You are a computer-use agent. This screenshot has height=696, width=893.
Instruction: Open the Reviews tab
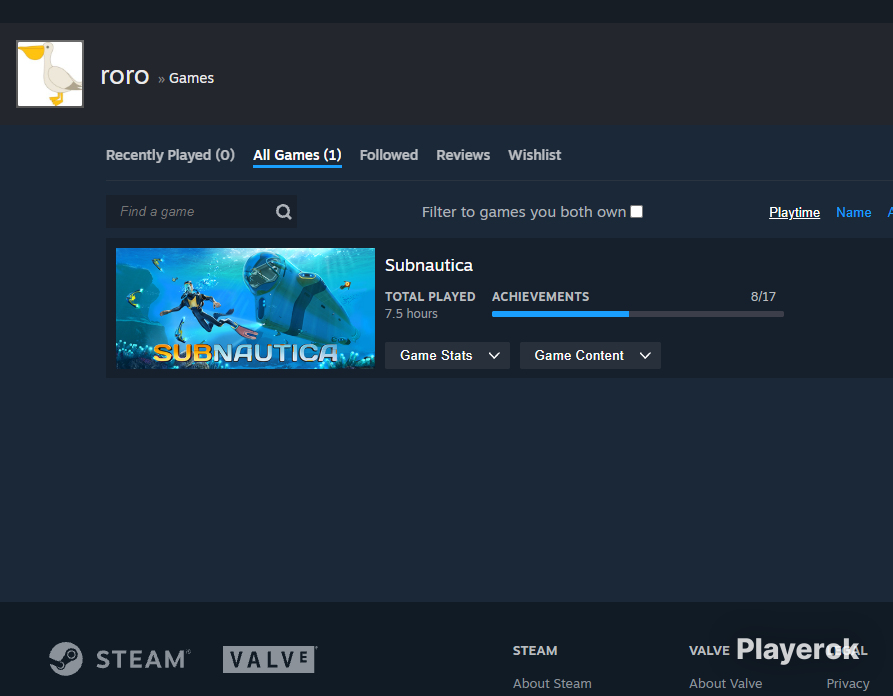[463, 155]
